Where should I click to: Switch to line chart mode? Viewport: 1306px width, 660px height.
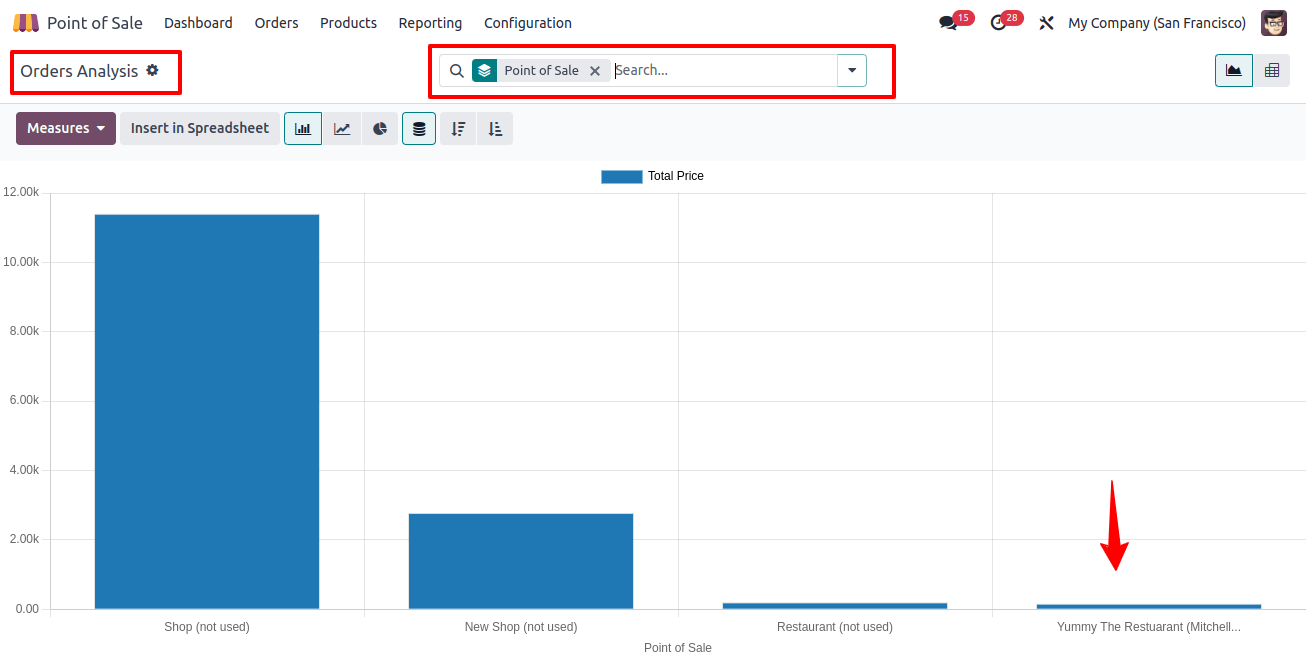pyautogui.click(x=342, y=128)
